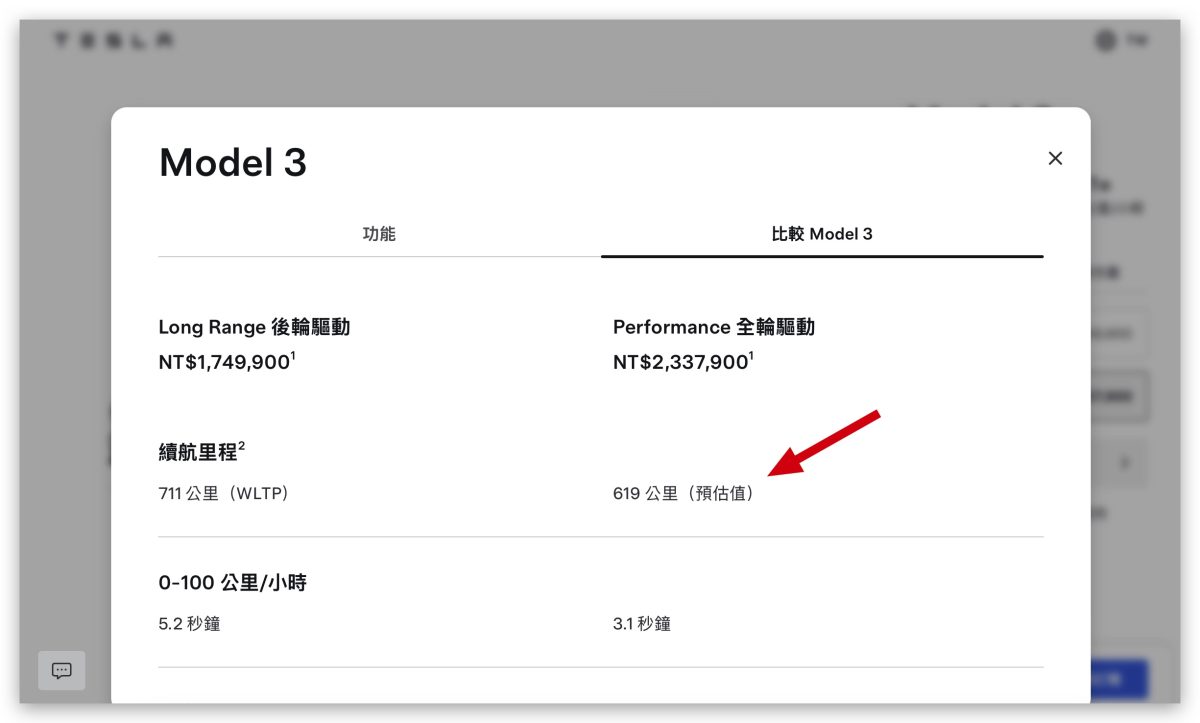The height and width of the screenshot is (723, 1200).
Task: Click the 3.1 秒鐘 value
Action: (642, 624)
